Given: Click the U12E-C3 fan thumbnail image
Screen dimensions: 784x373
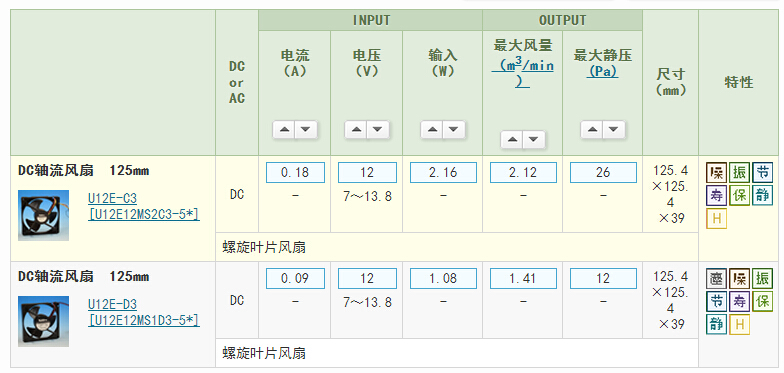Looking at the screenshot, I should pyautogui.click(x=44, y=216).
